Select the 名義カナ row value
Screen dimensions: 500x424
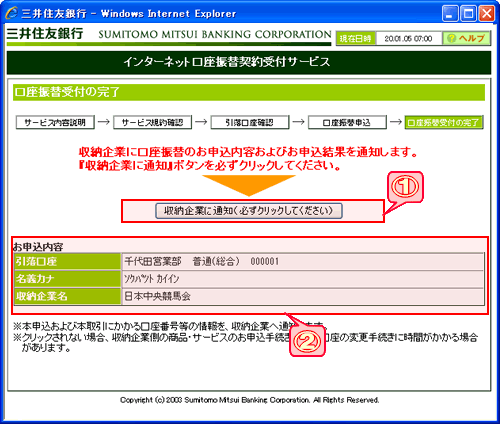[x=303, y=279]
